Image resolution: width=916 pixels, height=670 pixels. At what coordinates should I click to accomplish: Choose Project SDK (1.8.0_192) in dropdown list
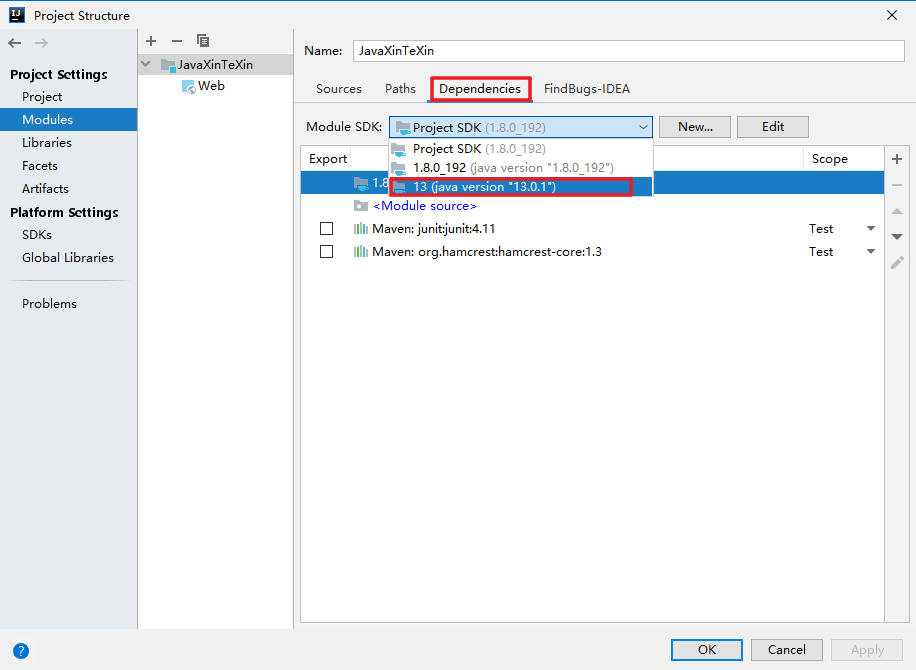click(x=521, y=148)
